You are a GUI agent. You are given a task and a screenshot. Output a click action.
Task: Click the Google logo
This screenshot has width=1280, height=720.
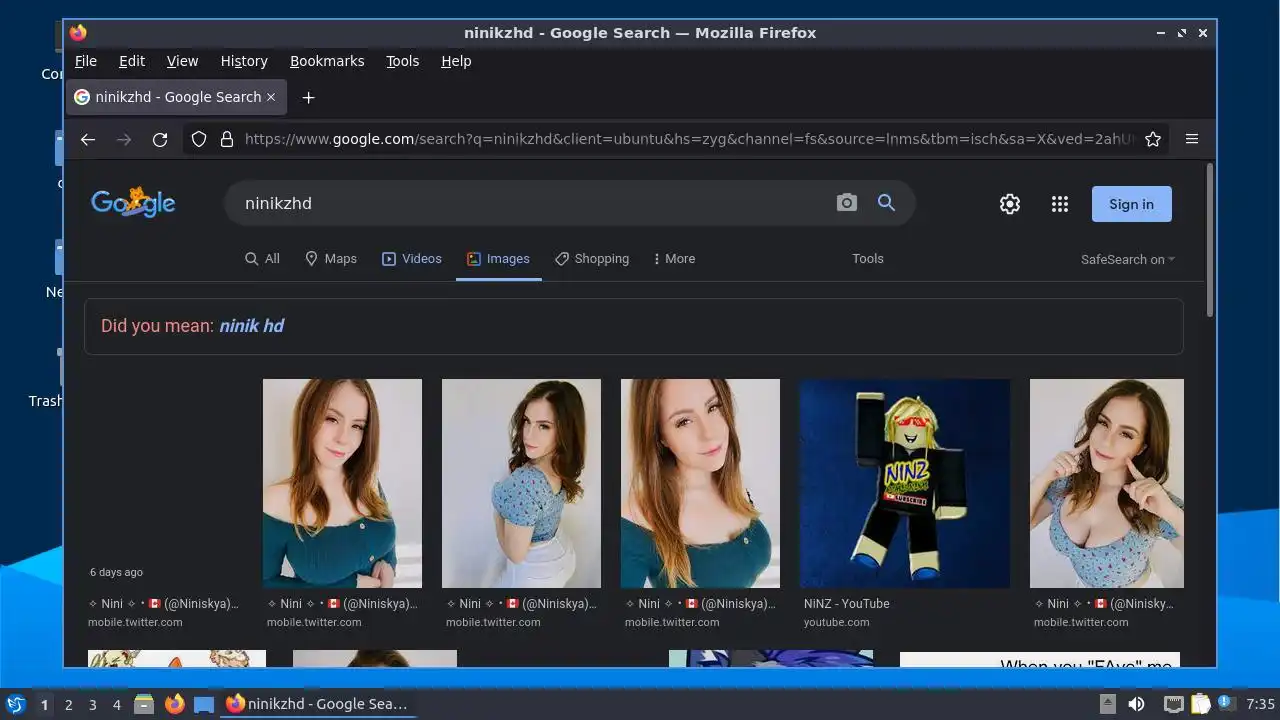coord(133,203)
